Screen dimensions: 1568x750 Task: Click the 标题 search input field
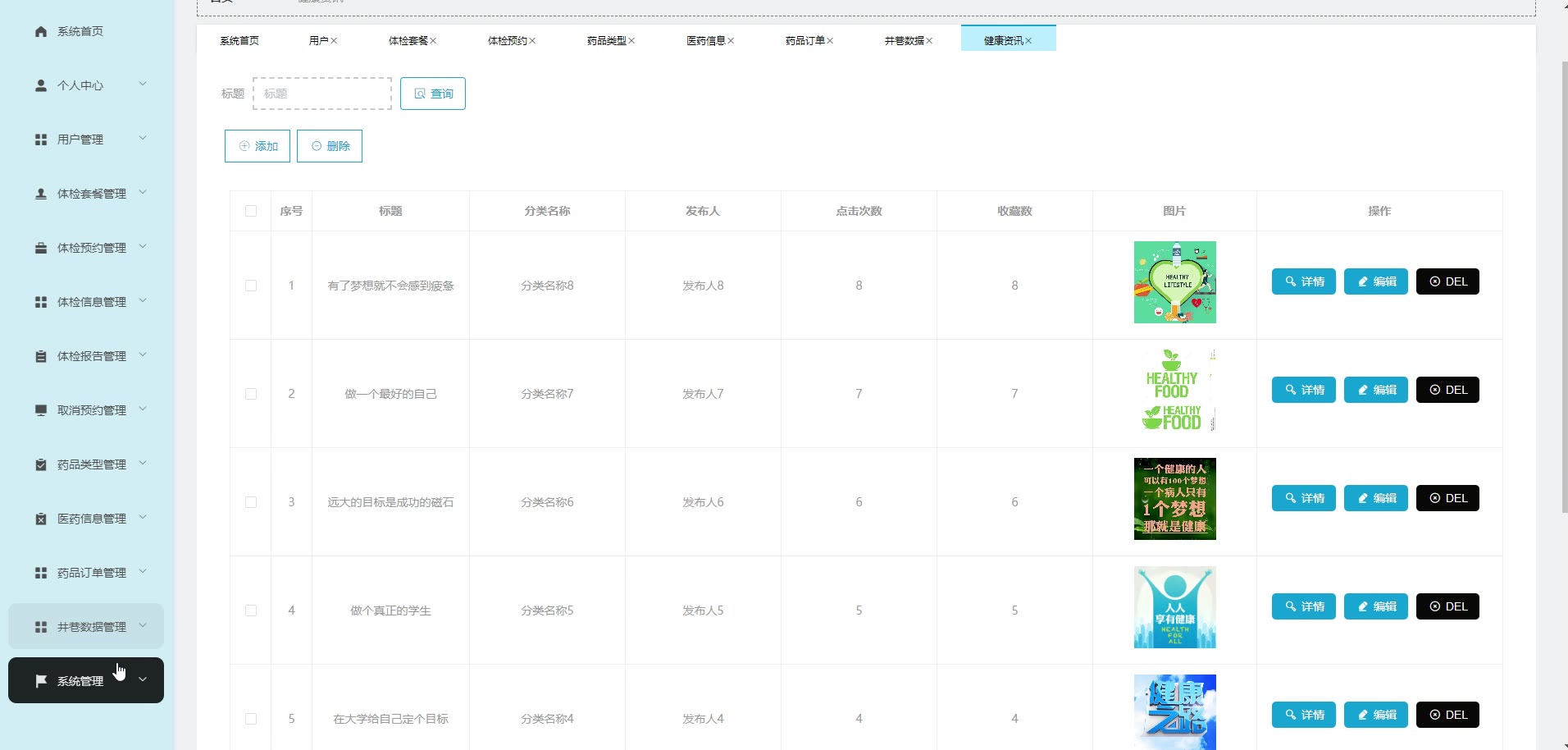(x=322, y=94)
